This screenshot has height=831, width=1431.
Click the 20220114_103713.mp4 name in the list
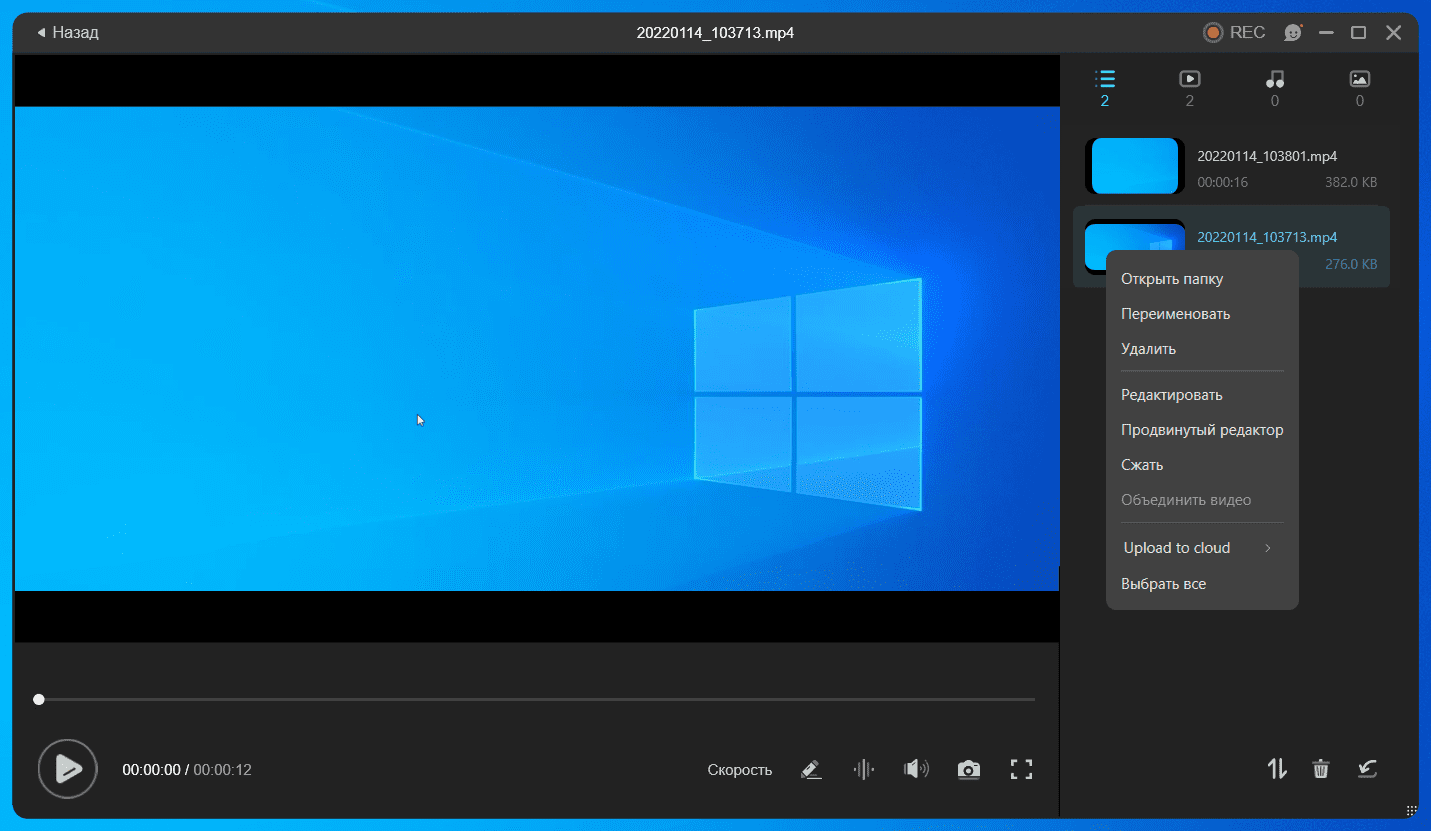pos(1267,237)
